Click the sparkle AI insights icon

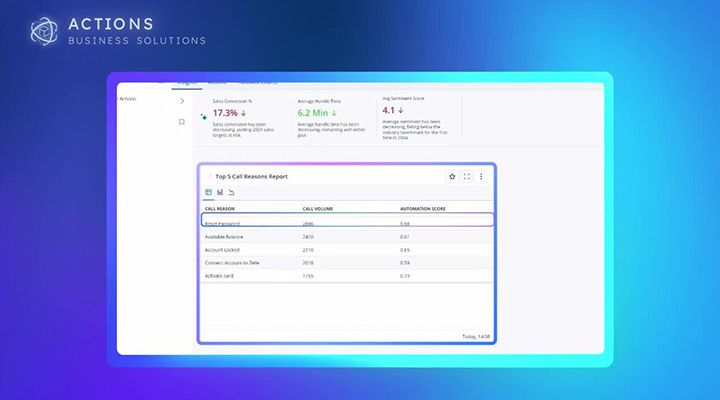(x=204, y=116)
